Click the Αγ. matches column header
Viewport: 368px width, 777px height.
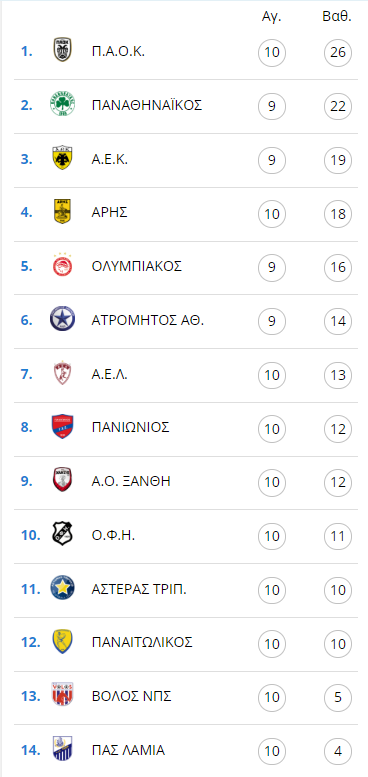[x=271, y=17]
